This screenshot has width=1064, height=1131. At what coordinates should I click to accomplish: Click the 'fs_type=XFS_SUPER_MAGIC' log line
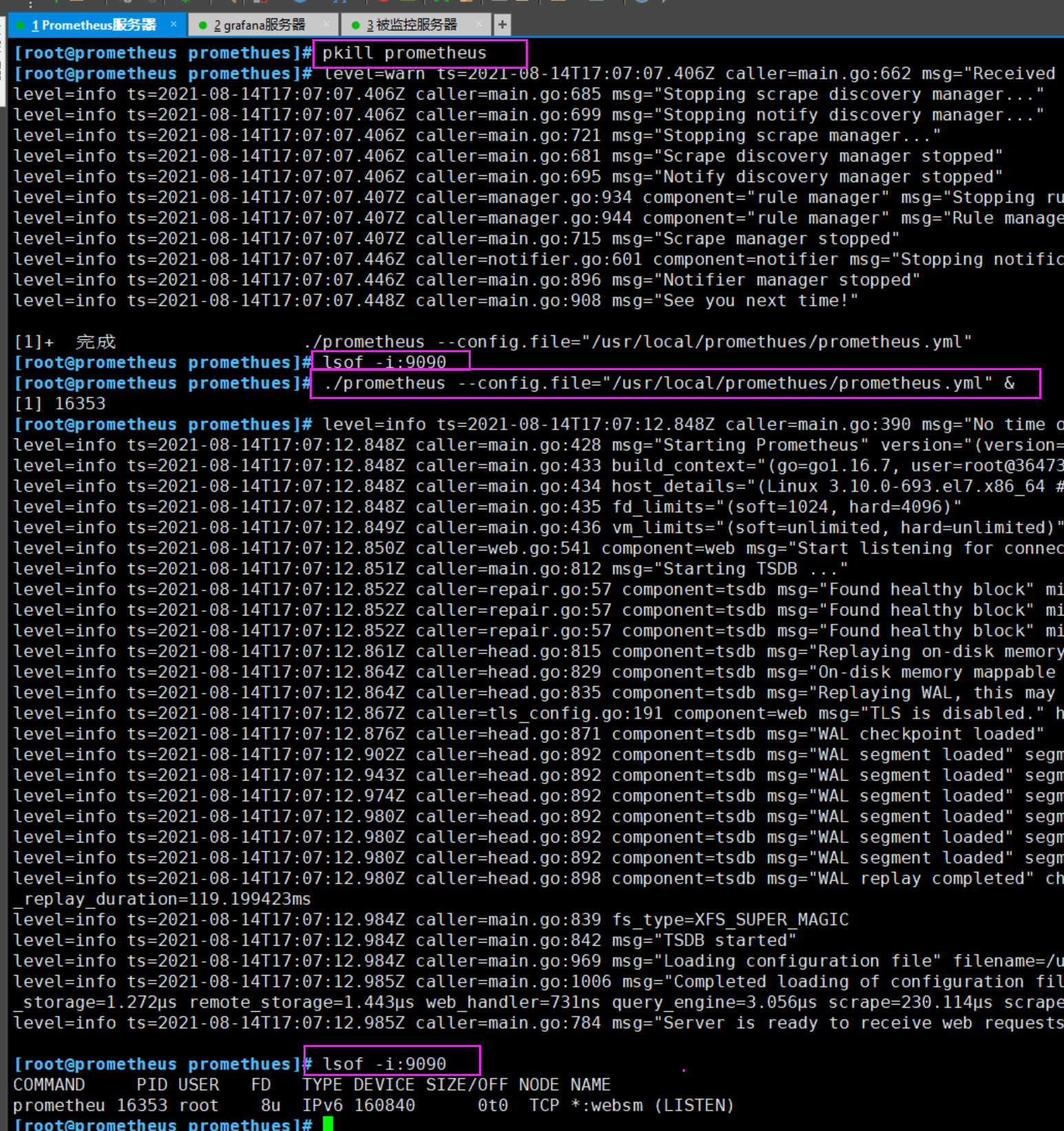point(431,920)
